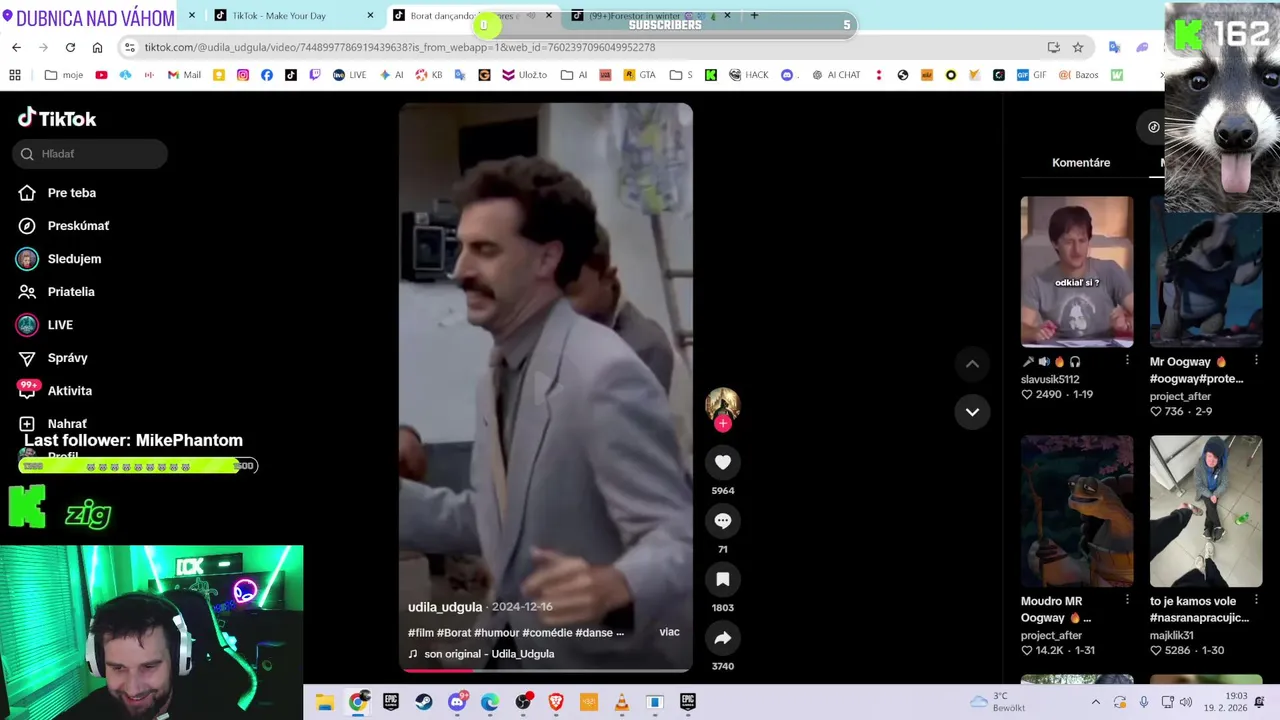1280x720 pixels.
Task: Expand video description with viac
Action: [670, 632]
